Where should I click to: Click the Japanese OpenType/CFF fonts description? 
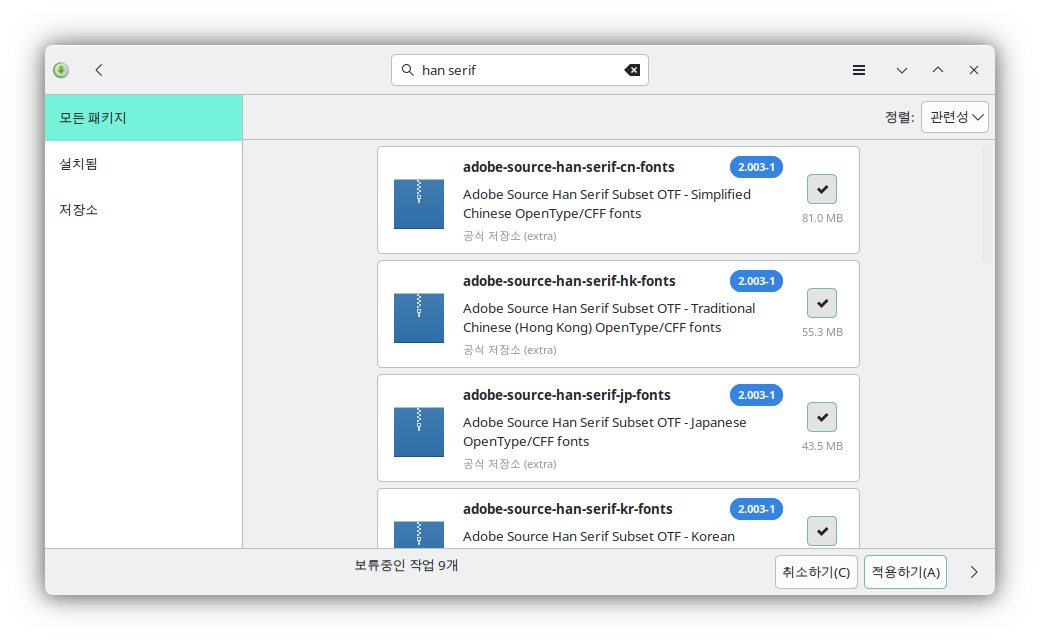[x=604, y=432]
